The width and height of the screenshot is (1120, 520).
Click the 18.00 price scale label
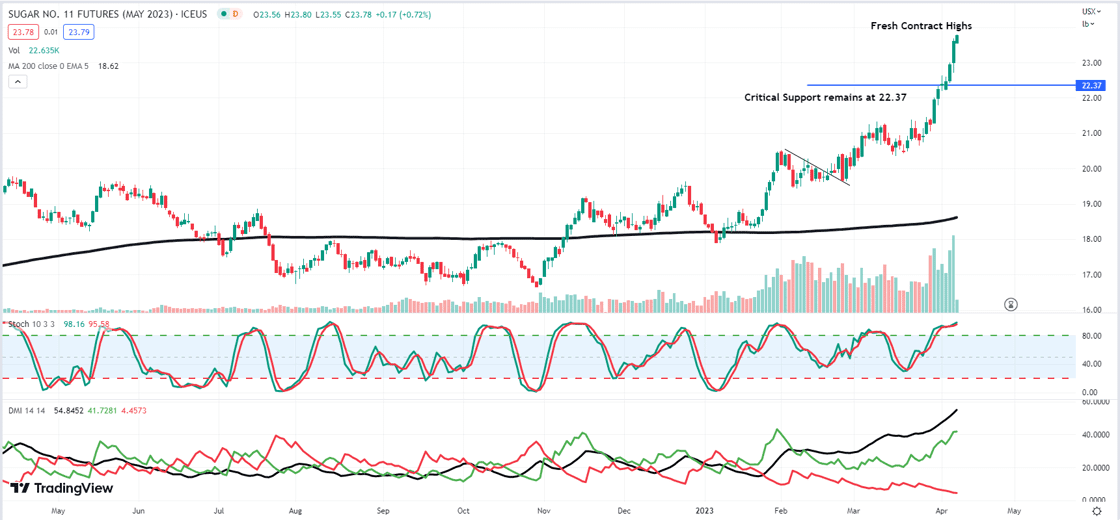(x=1090, y=240)
